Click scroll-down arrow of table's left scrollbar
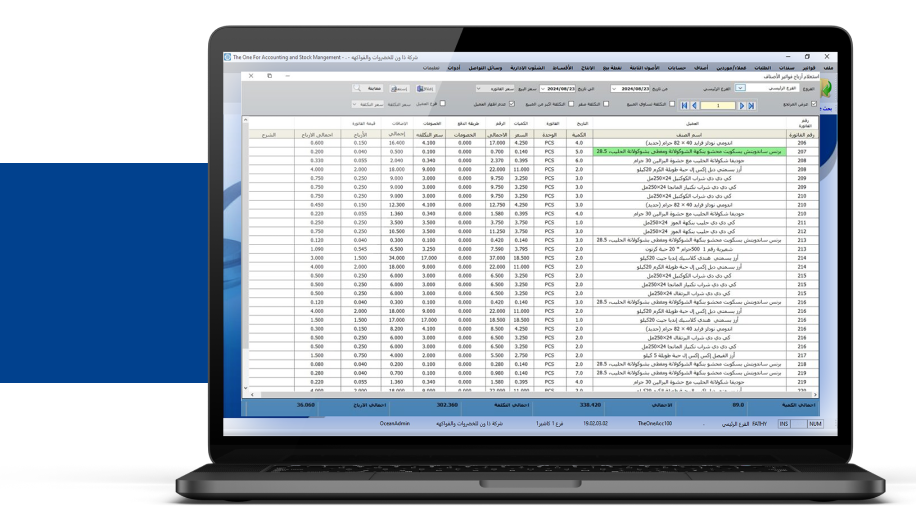Viewport: 916px width, 530px height. coord(245,387)
